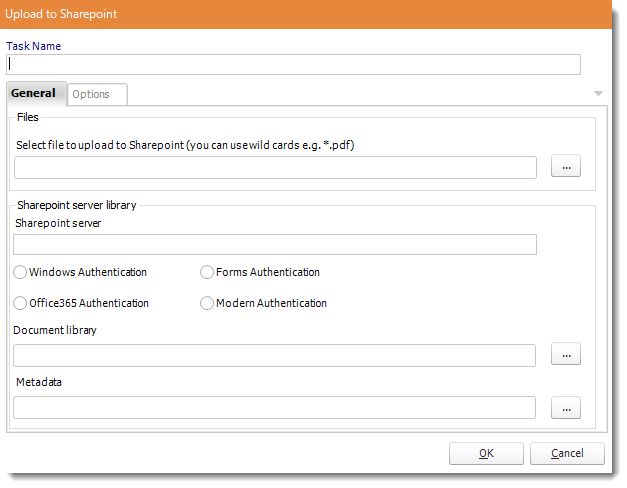The image size is (627, 488).
Task: Click the 'Select file to upload to Sharepoint' label
Action: pyautogui.click(x=185, y=145)
